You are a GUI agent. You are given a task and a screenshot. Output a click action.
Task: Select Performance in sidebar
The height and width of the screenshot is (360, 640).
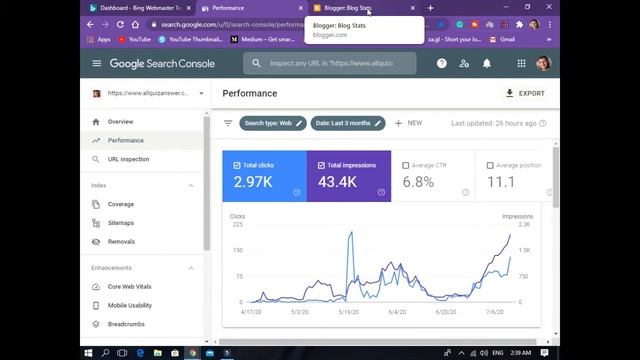pos(141,140)
